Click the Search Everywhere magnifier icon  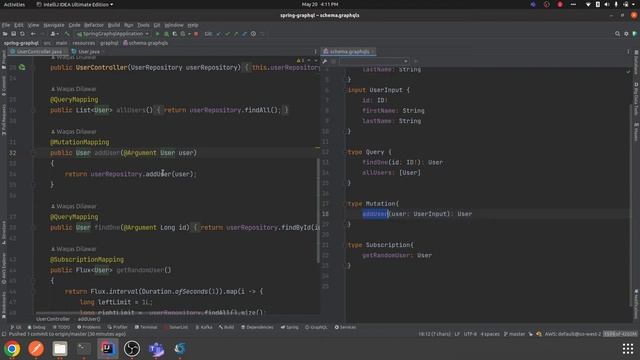618,34
